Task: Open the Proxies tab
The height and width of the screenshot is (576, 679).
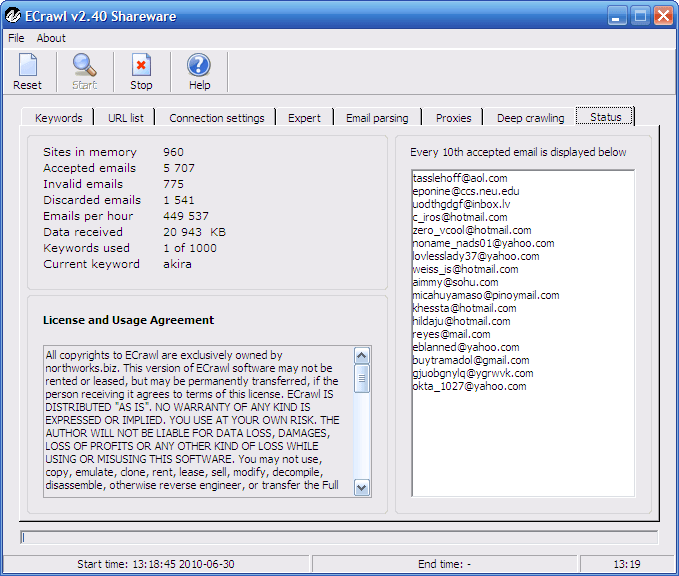Action: [454, 118]
